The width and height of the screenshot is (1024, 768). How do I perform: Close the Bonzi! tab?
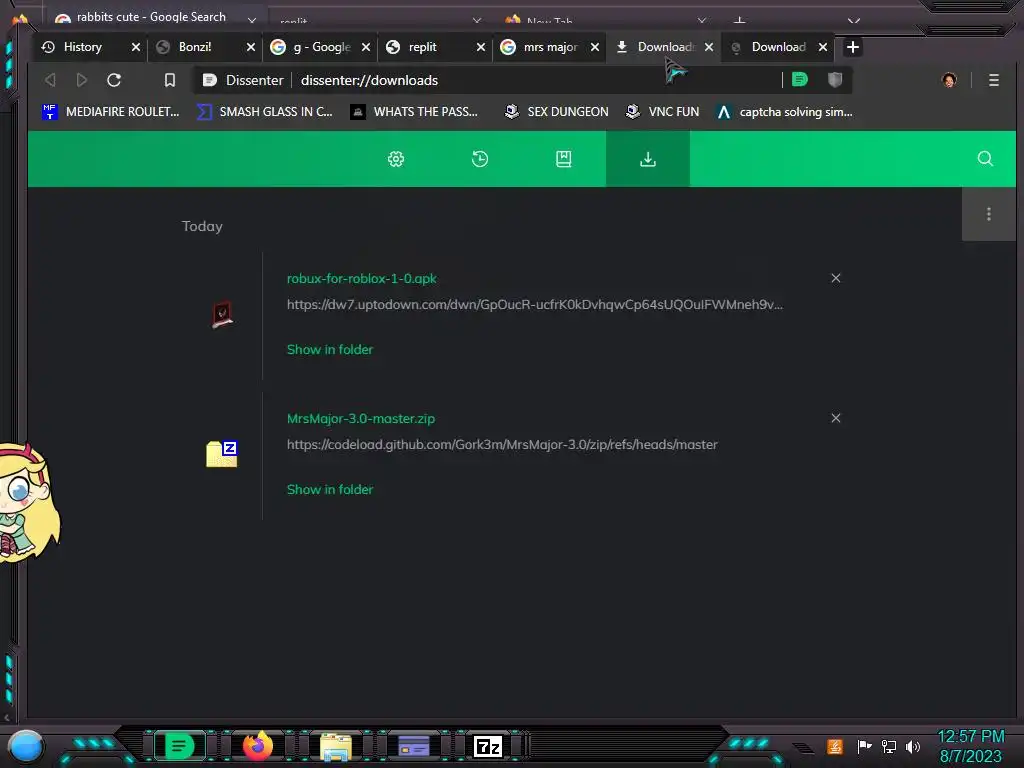click(251, 47)
